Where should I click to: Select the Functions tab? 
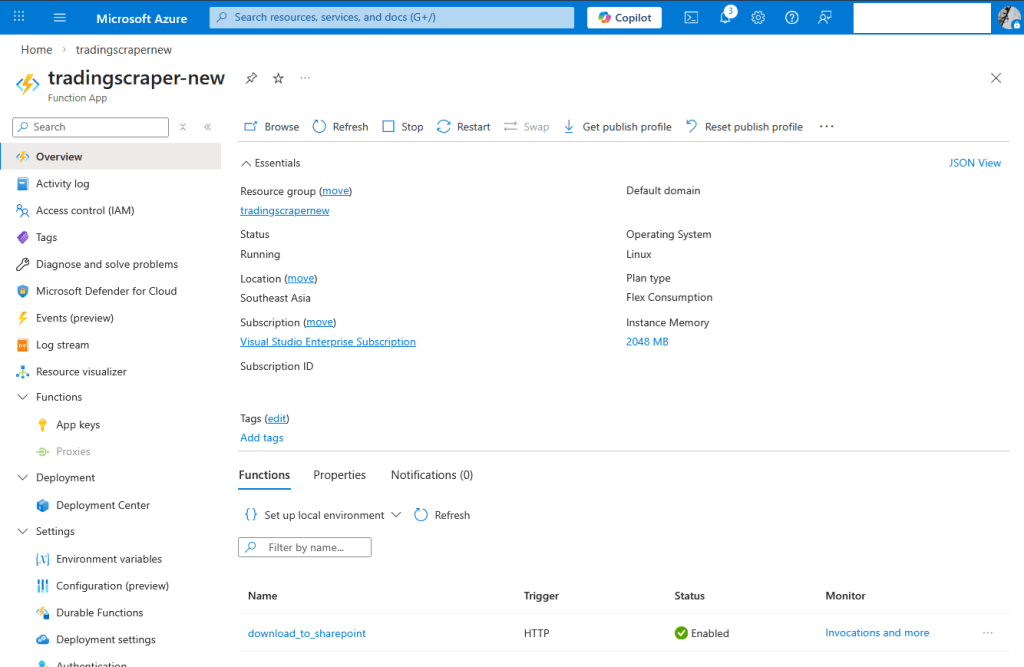click(264, 475)
